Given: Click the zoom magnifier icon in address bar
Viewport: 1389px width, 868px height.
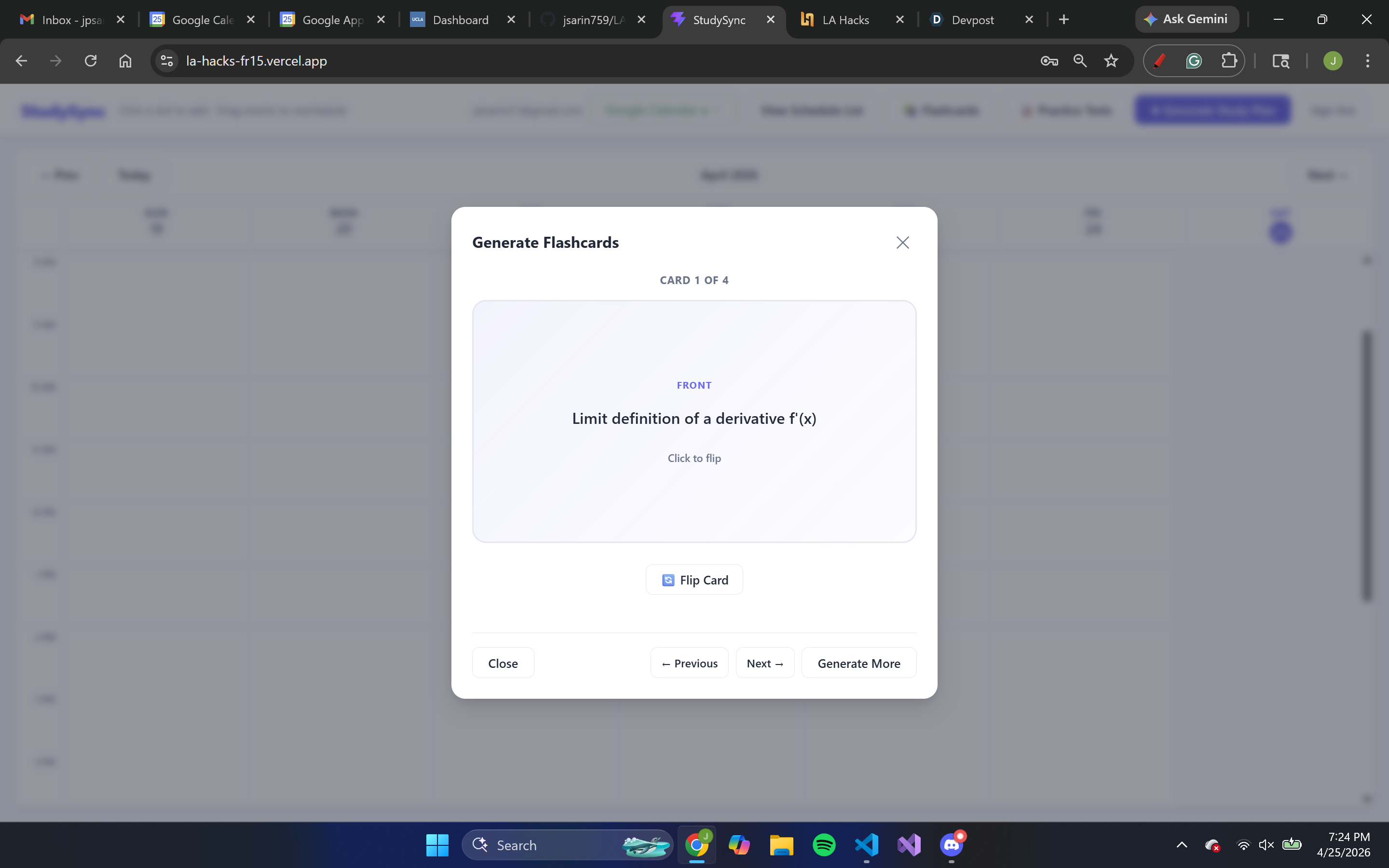Looking at the screenshot, I should pyautogui.click(x=1080, y=61).
